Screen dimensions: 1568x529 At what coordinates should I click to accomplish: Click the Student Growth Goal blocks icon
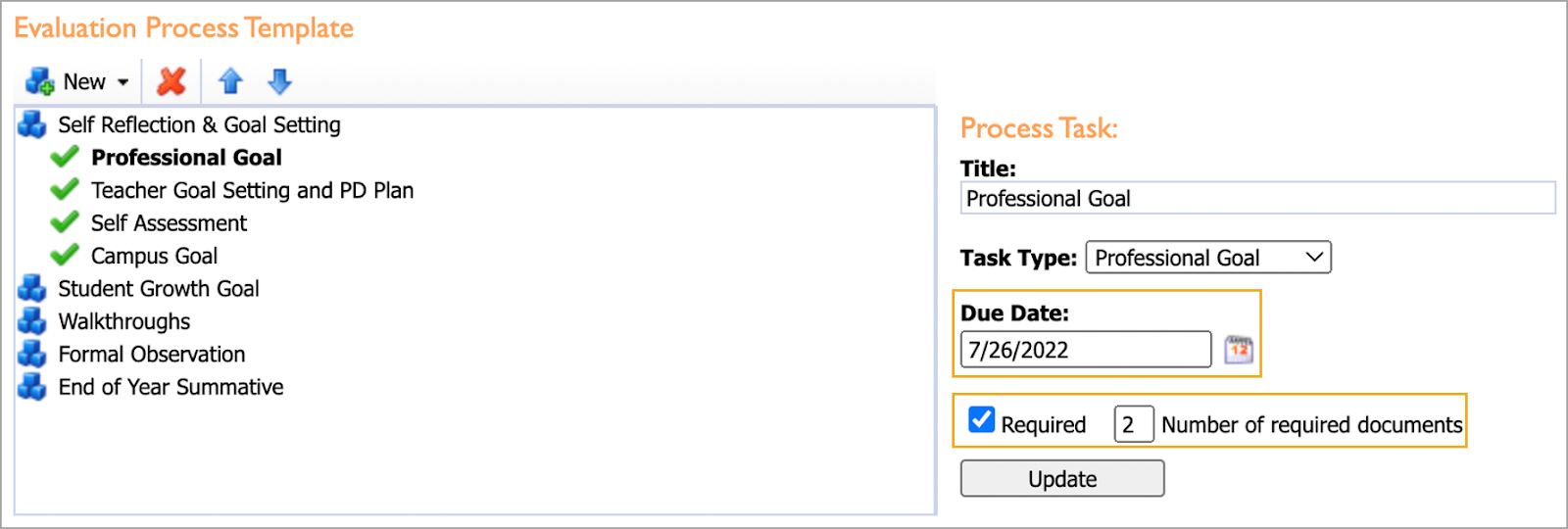(x=32, y=288)
